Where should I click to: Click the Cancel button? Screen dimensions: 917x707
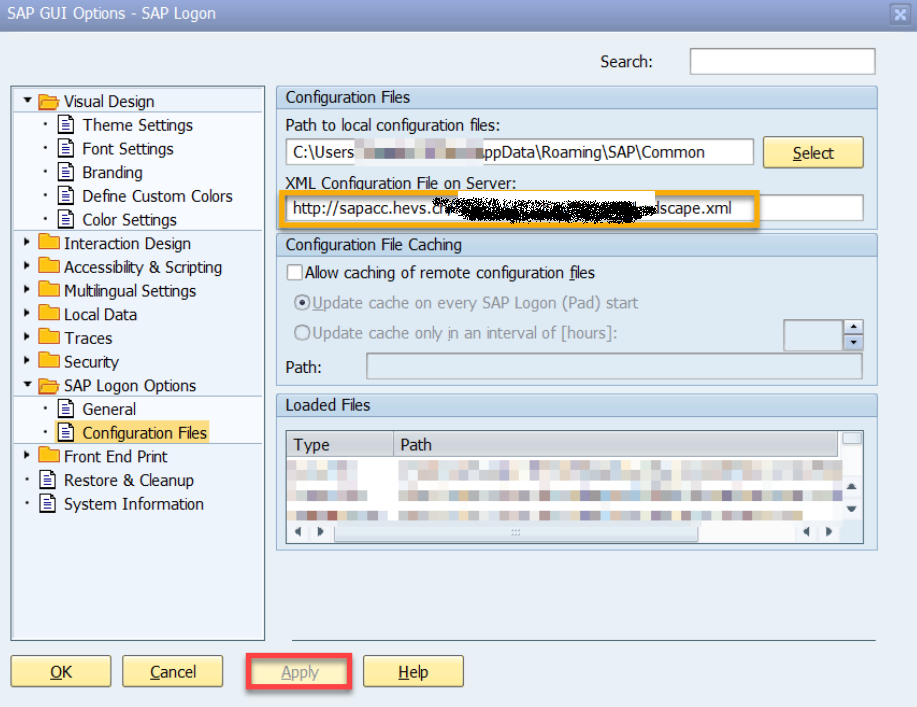pos(173,671)
